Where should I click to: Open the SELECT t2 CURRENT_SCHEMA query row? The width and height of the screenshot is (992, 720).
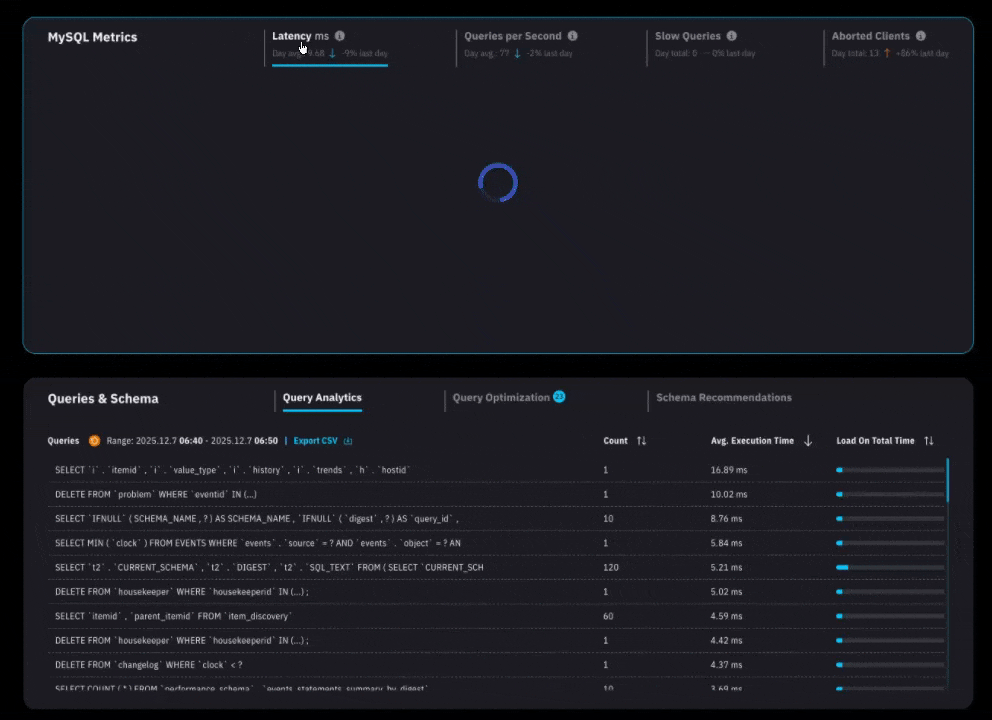[497, 568]
